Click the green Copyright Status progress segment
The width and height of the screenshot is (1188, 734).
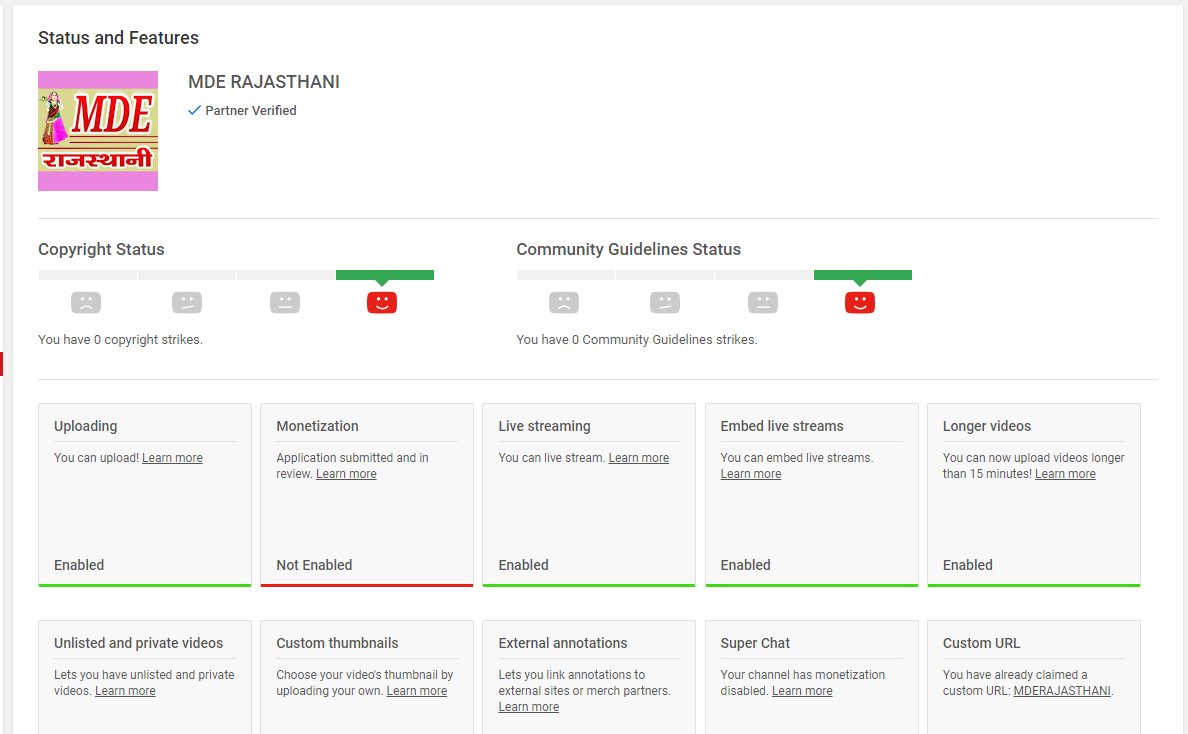385,275
